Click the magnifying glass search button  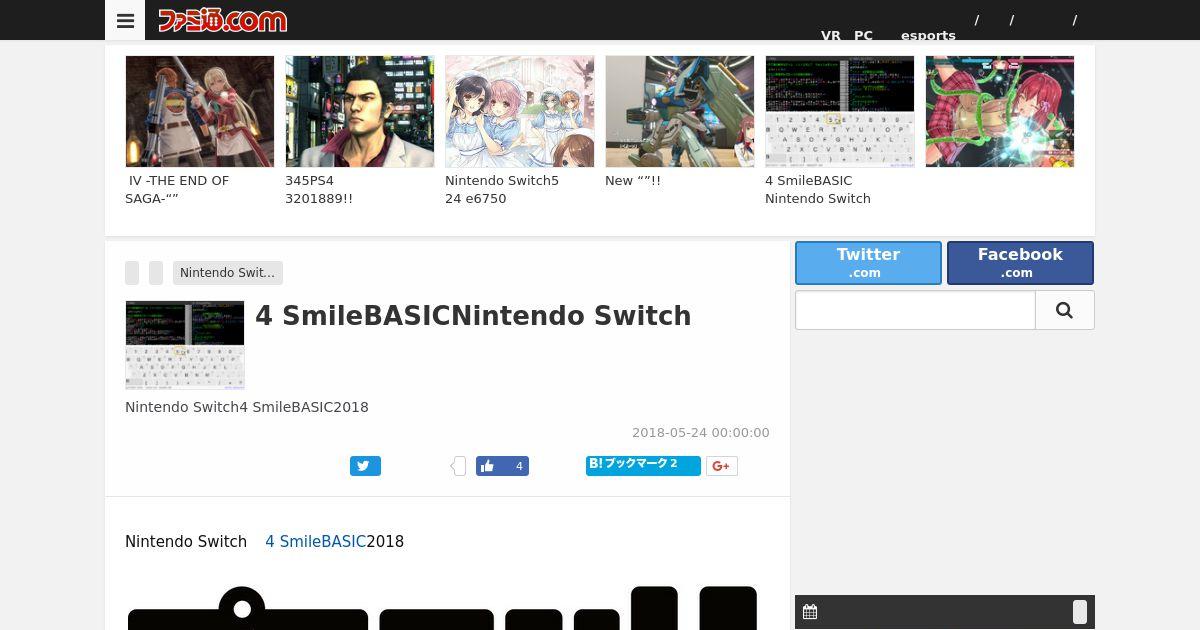(x=1065, y=310)
